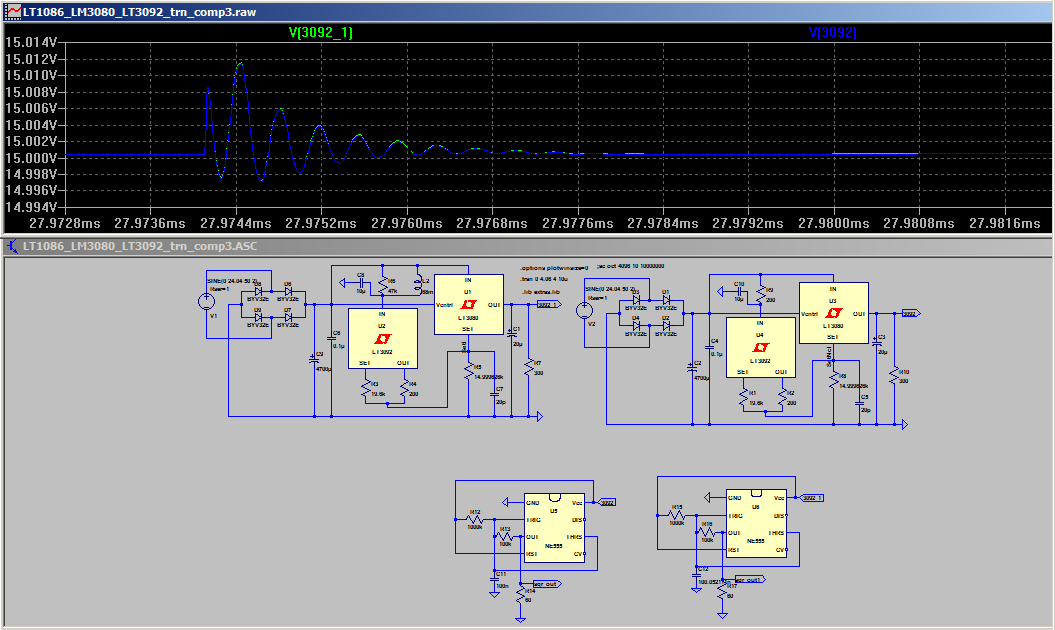Click the U4 LT3092 current source block

coord(760,347)
